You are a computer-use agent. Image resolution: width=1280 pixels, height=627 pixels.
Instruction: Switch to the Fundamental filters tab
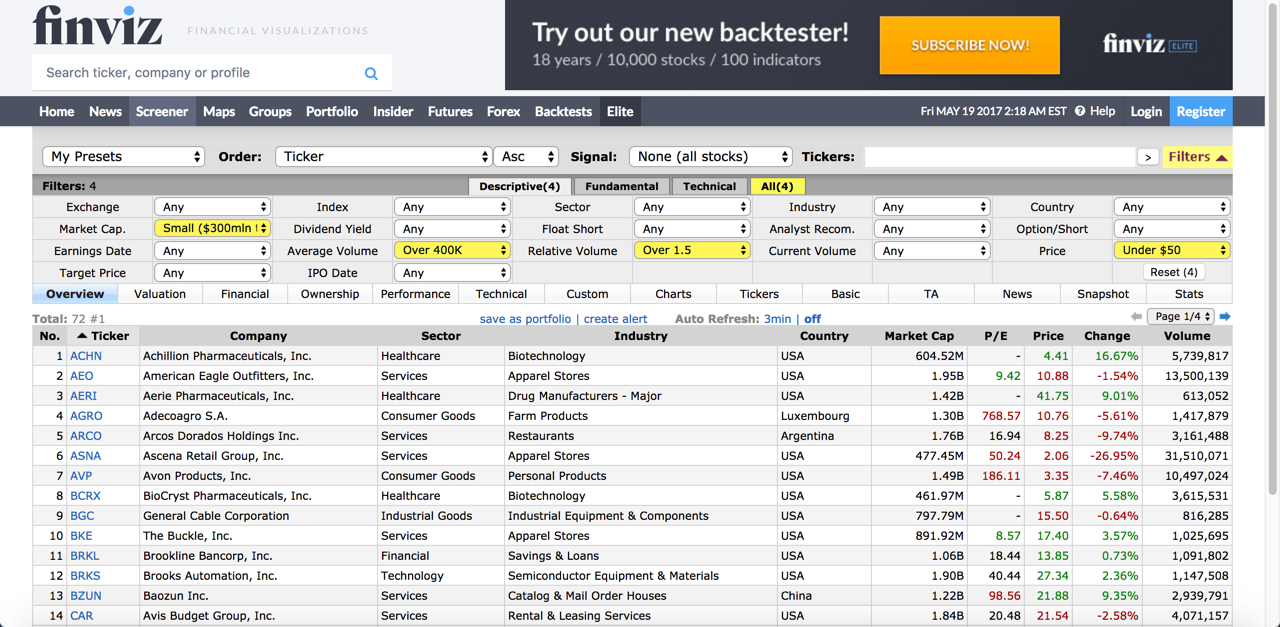click(621, 186)
